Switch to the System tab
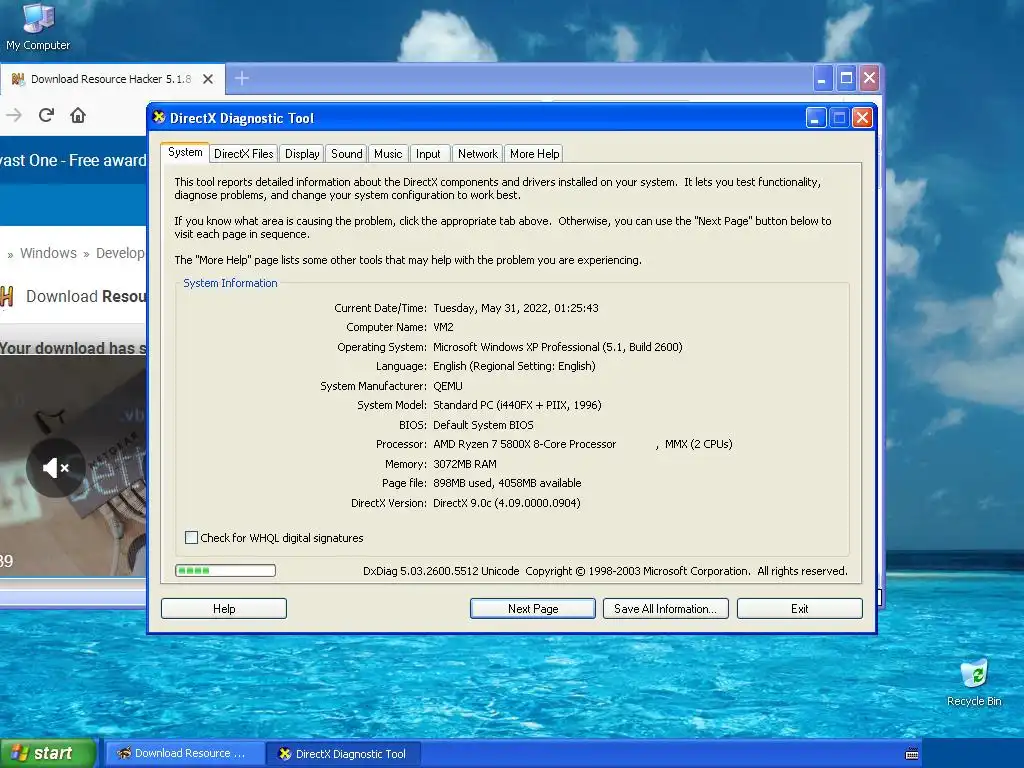The width and height of the screenshot is (1024, 768). coord(185,152)
